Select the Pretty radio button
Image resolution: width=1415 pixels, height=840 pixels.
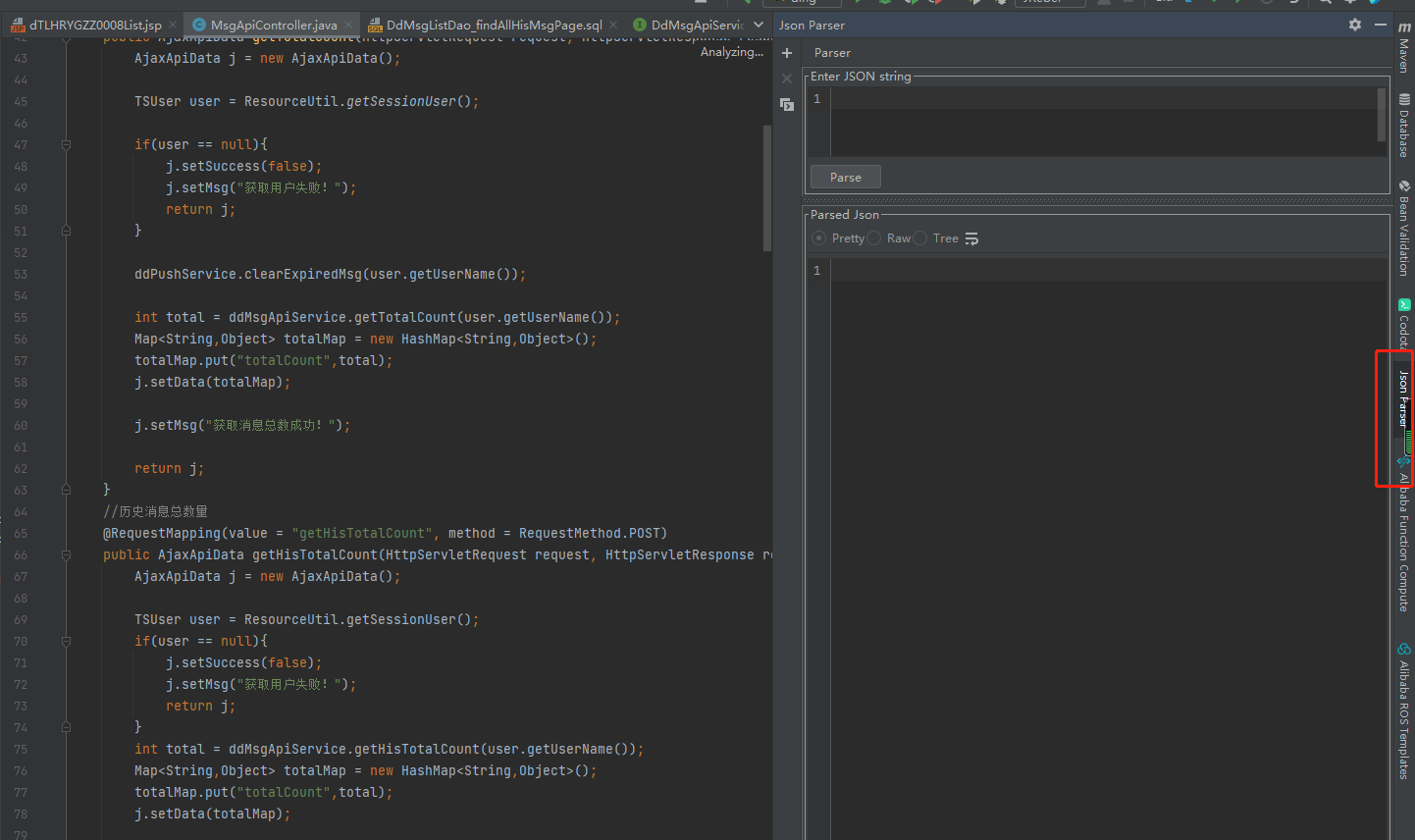pos(819,238)
